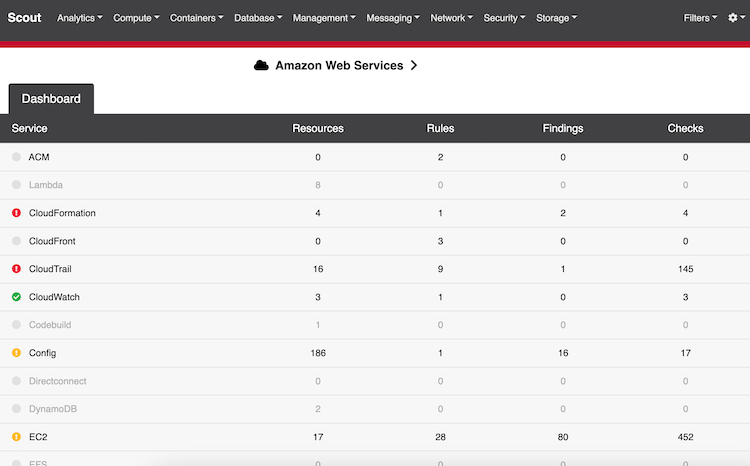Click EC2 findings value 80
Image resolution: width=750 pixels, height=466 pixels.
563,437
